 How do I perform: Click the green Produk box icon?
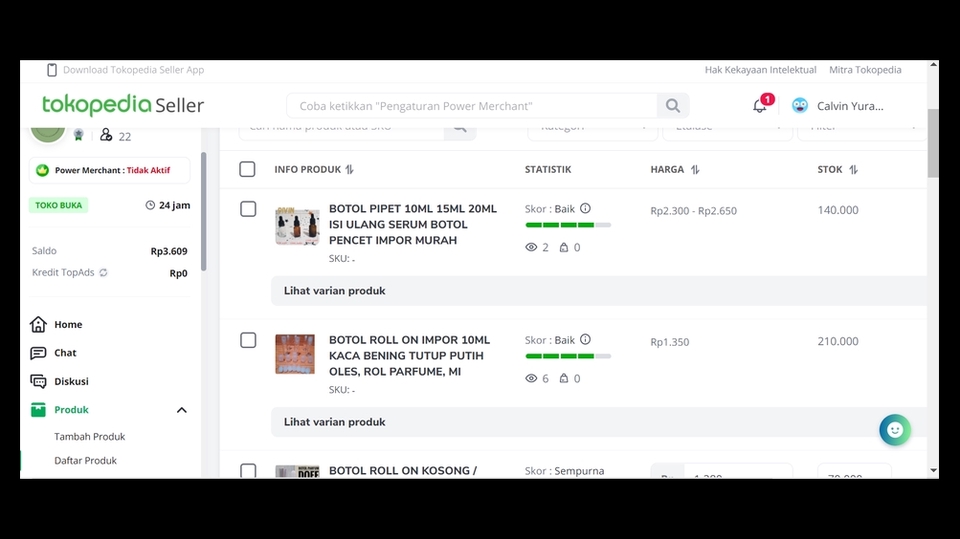[x=38, y=409]
